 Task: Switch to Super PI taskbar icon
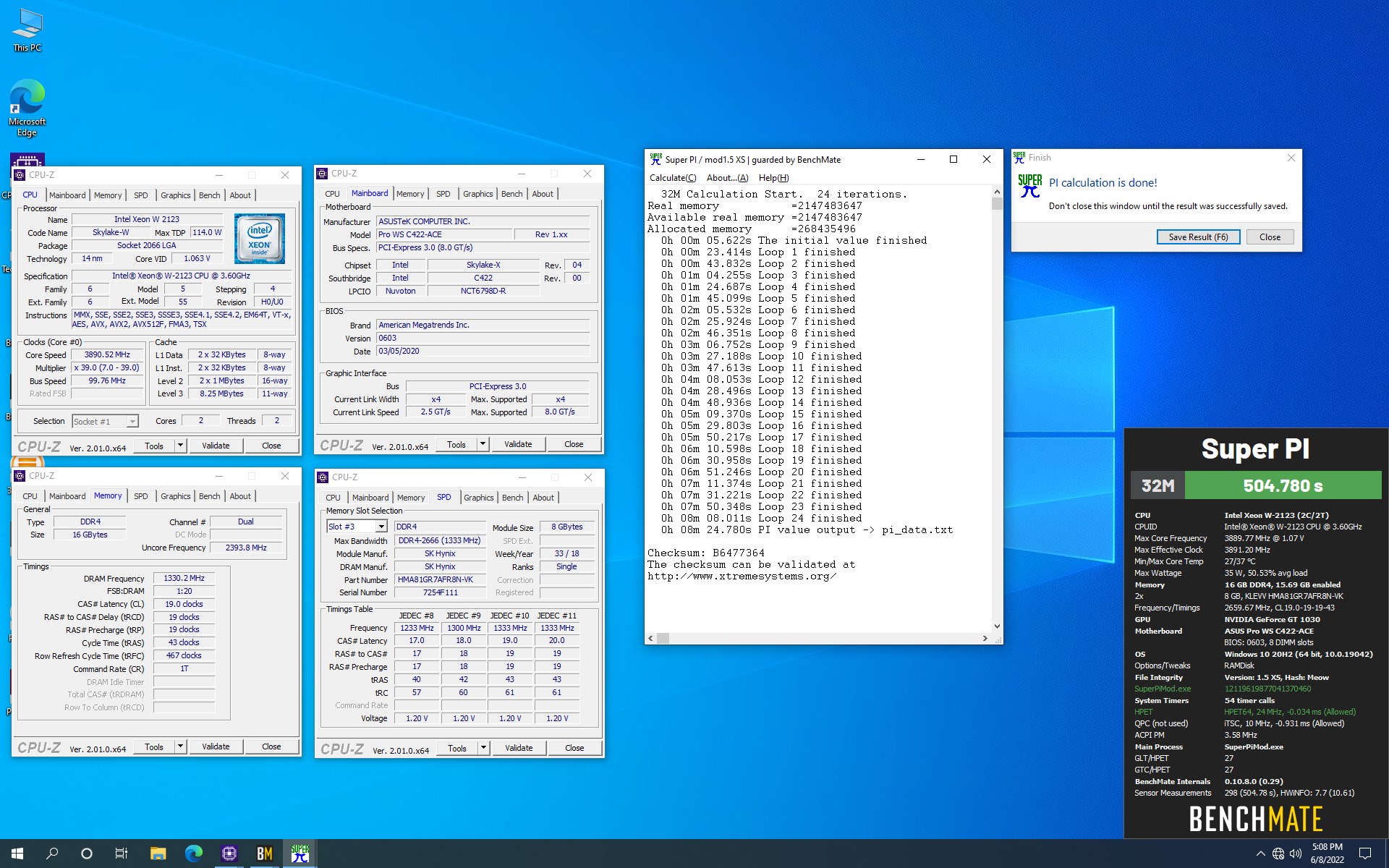[x=300, y=854]
